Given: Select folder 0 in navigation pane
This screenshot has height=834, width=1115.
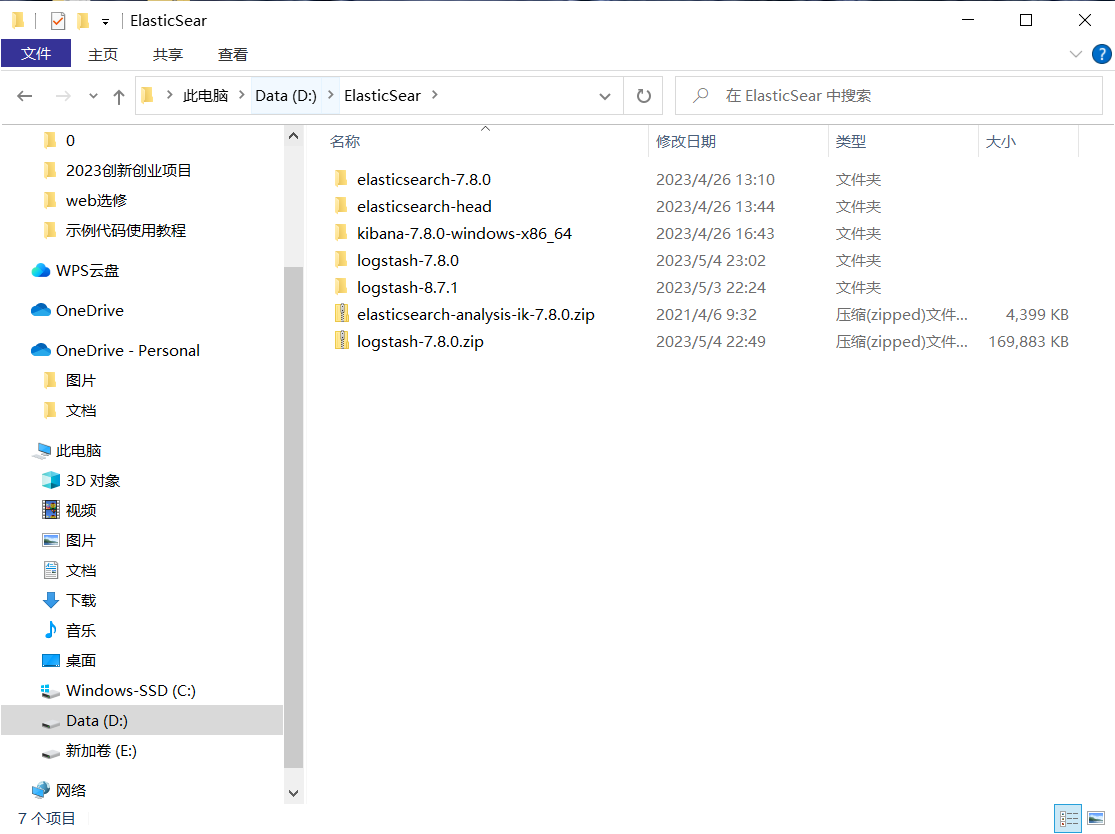Looking at the screenshot, I should pyautogui.click(x=70, y=141).
